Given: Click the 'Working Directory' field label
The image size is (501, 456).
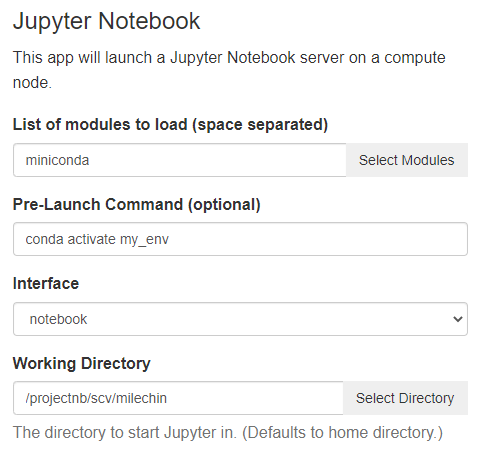Looking at the screenshot, I should pyautogui.click(x=82, y=363).
